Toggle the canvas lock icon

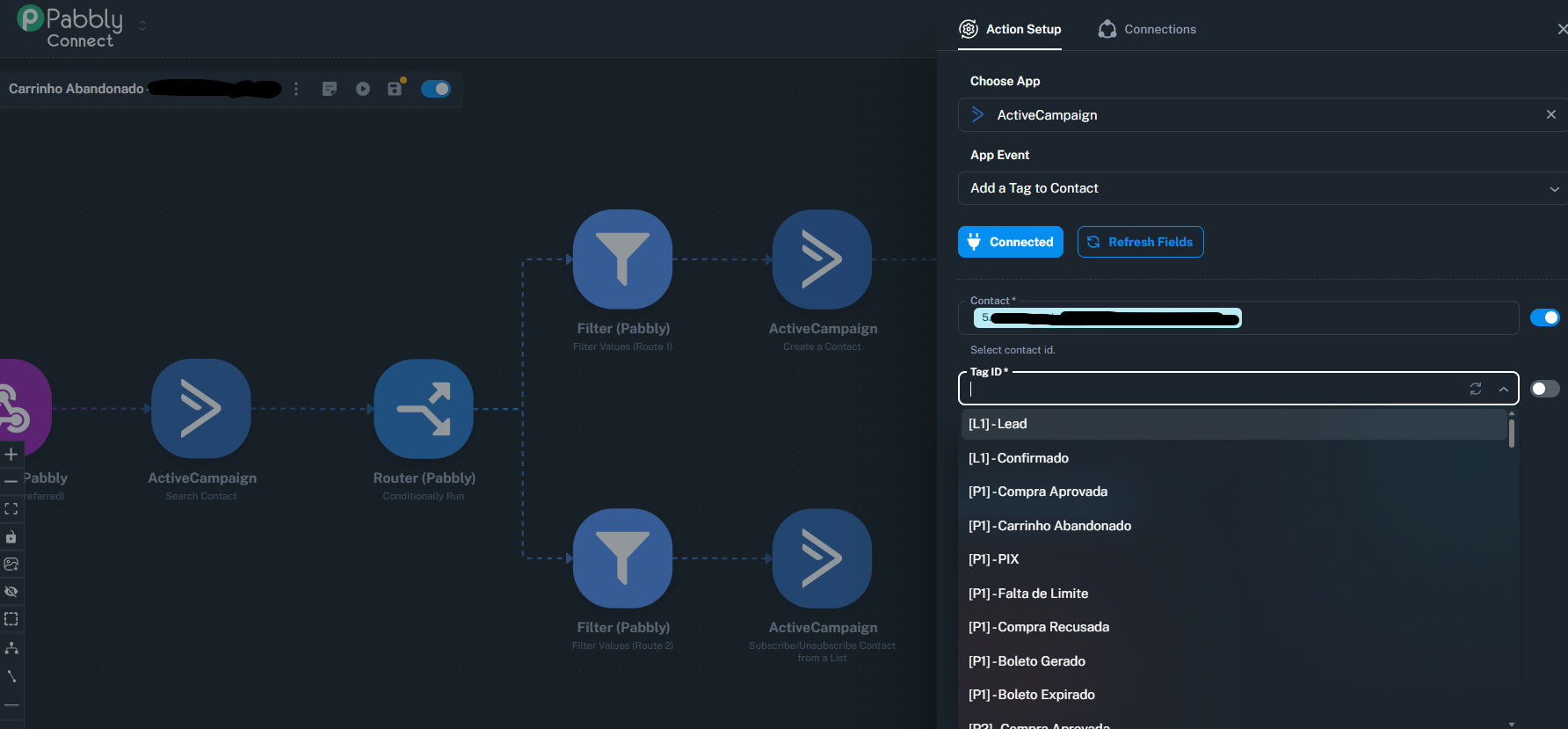pos(11,536)
